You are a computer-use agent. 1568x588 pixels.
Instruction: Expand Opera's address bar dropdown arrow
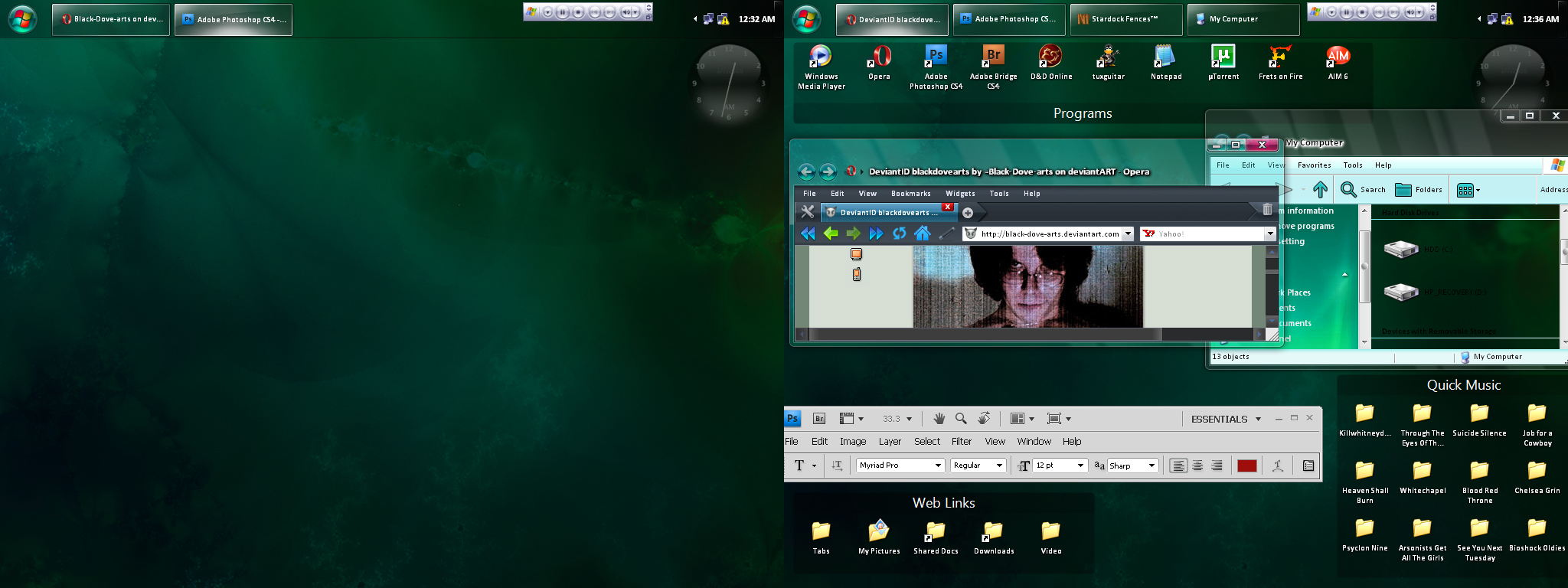(1128, 234)
